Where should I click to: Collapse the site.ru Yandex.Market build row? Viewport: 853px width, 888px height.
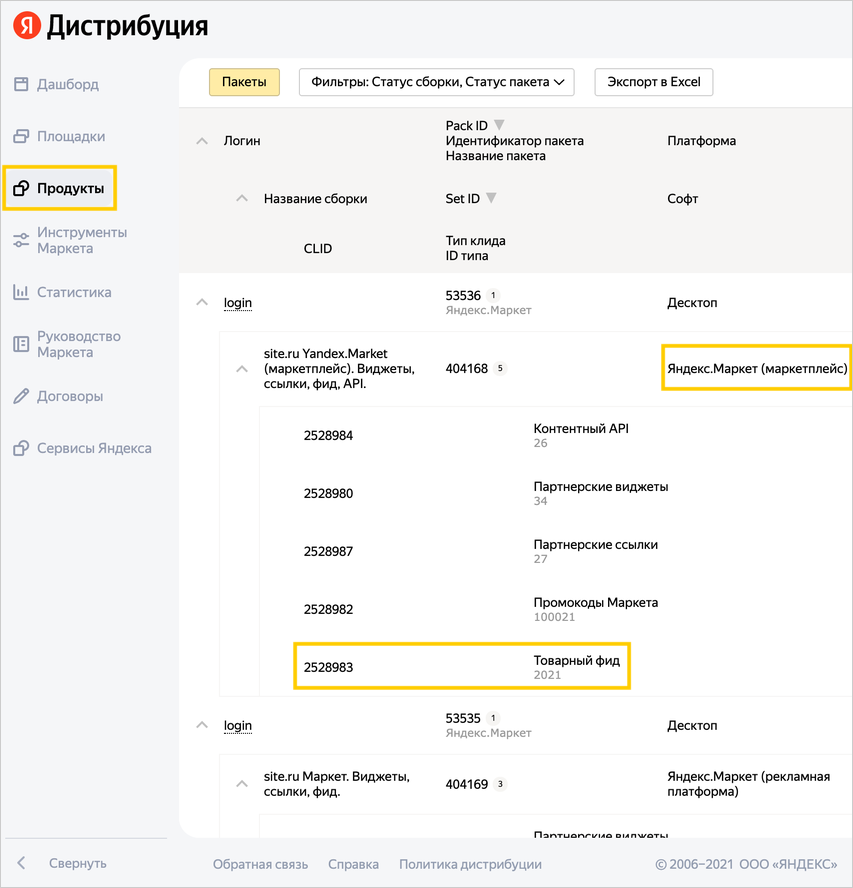[242, 369]
